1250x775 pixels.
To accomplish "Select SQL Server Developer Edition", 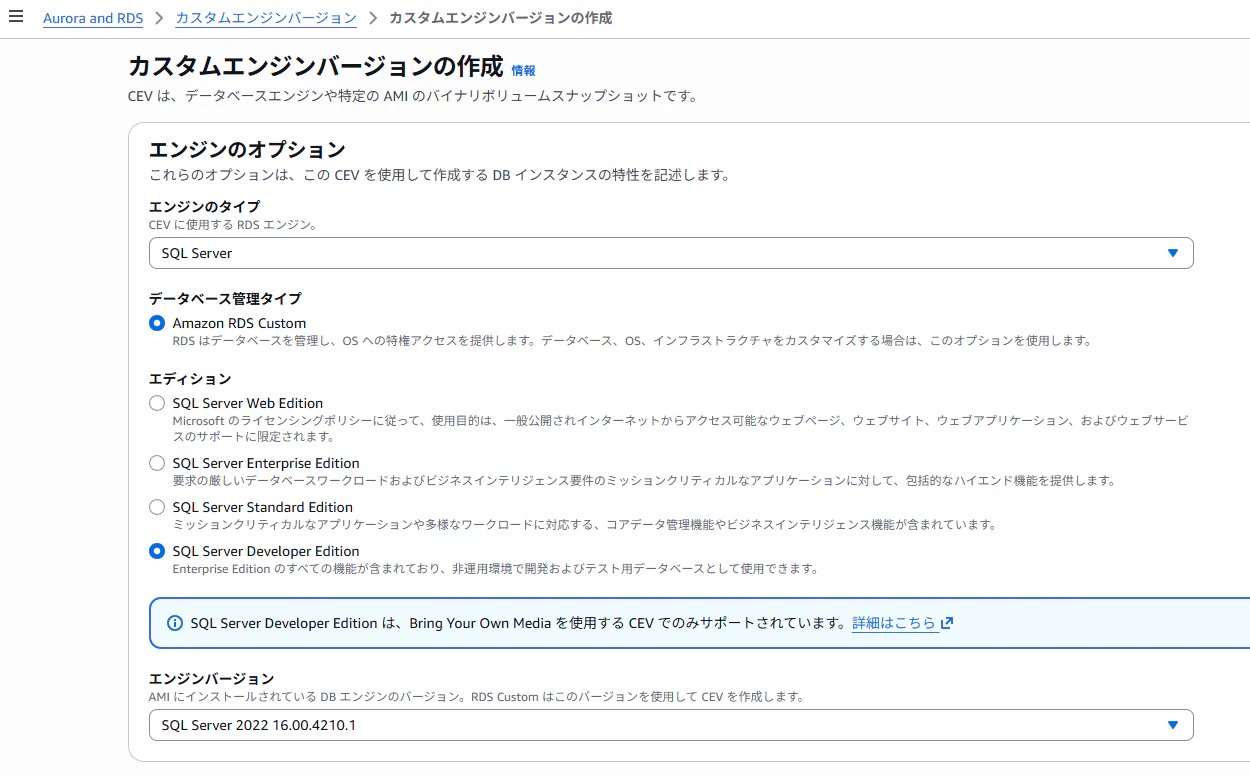I will (x=157, y=551).
